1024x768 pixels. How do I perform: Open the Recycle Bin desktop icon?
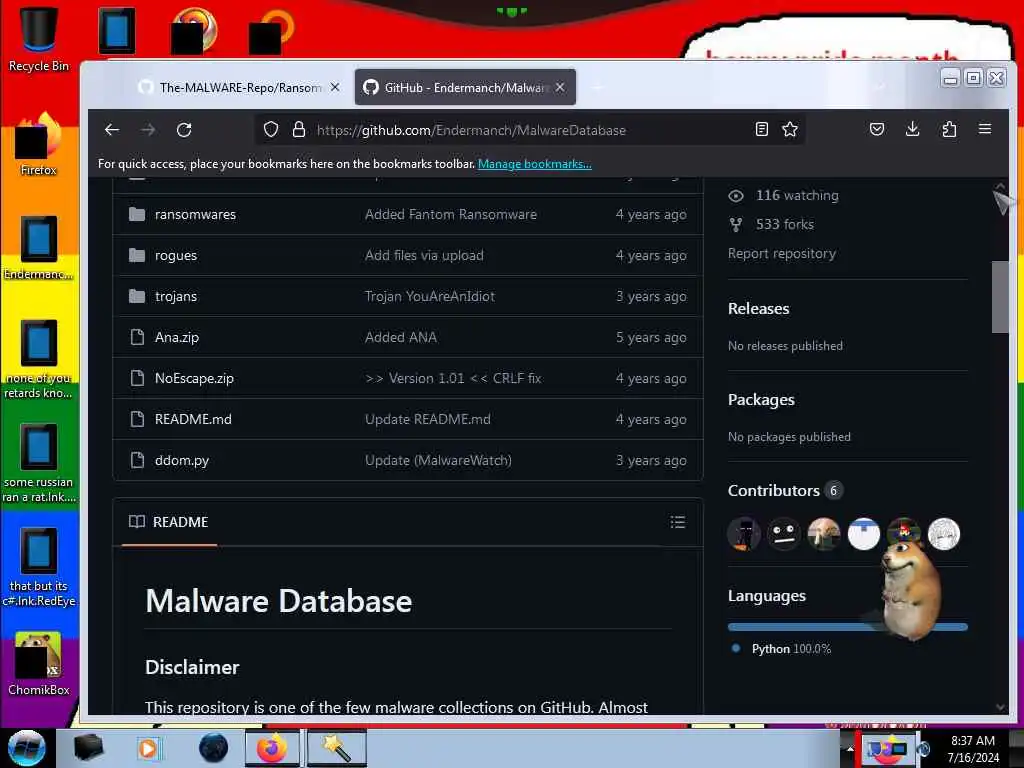[39, 39]
